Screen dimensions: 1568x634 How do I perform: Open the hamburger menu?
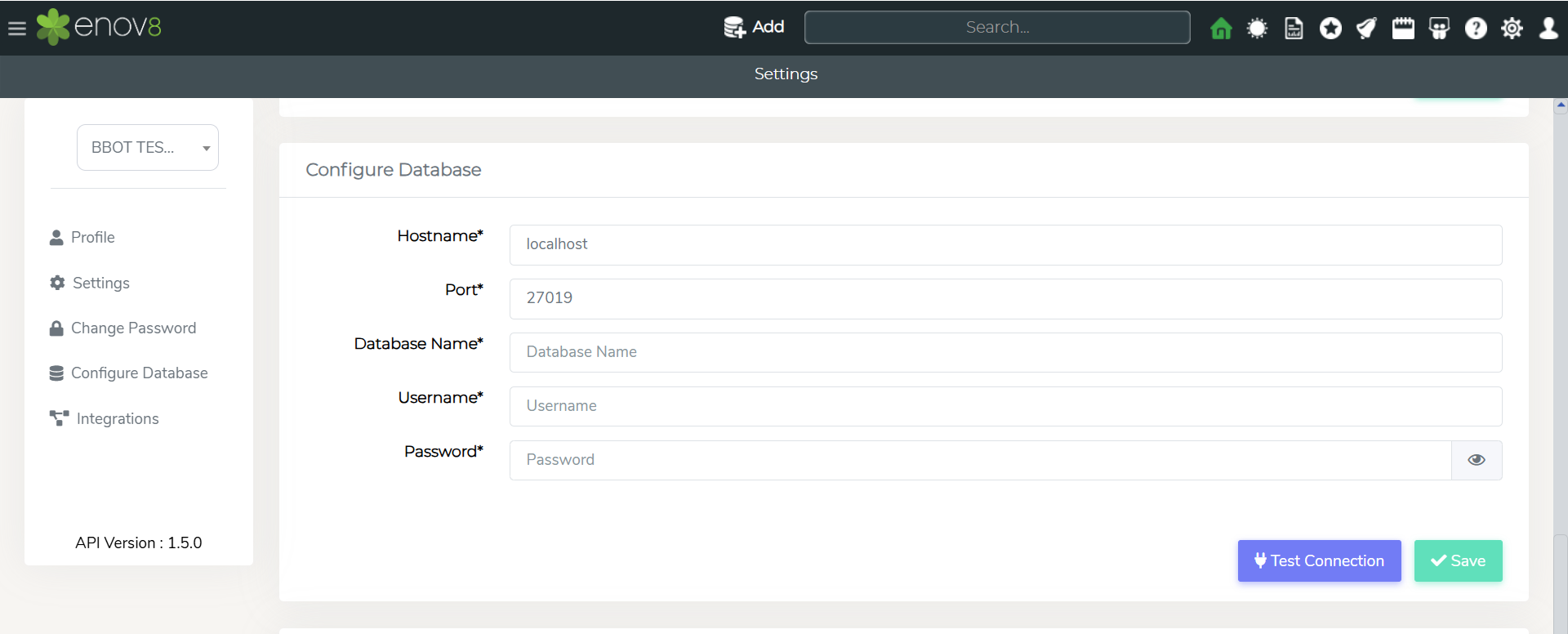[17, 29]
